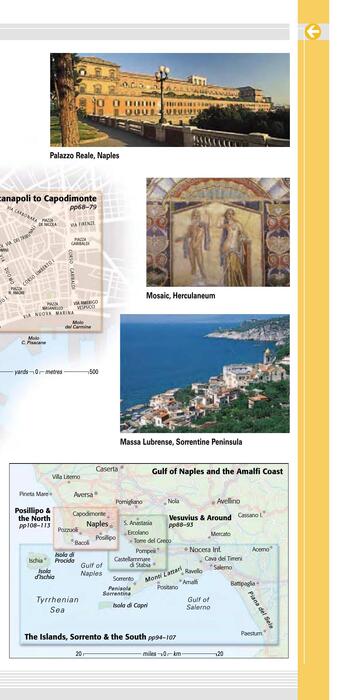Open the Mosaic, Herculaneum image
The width and height of the screenshot is (364, 700).
[x=218, y=232]
